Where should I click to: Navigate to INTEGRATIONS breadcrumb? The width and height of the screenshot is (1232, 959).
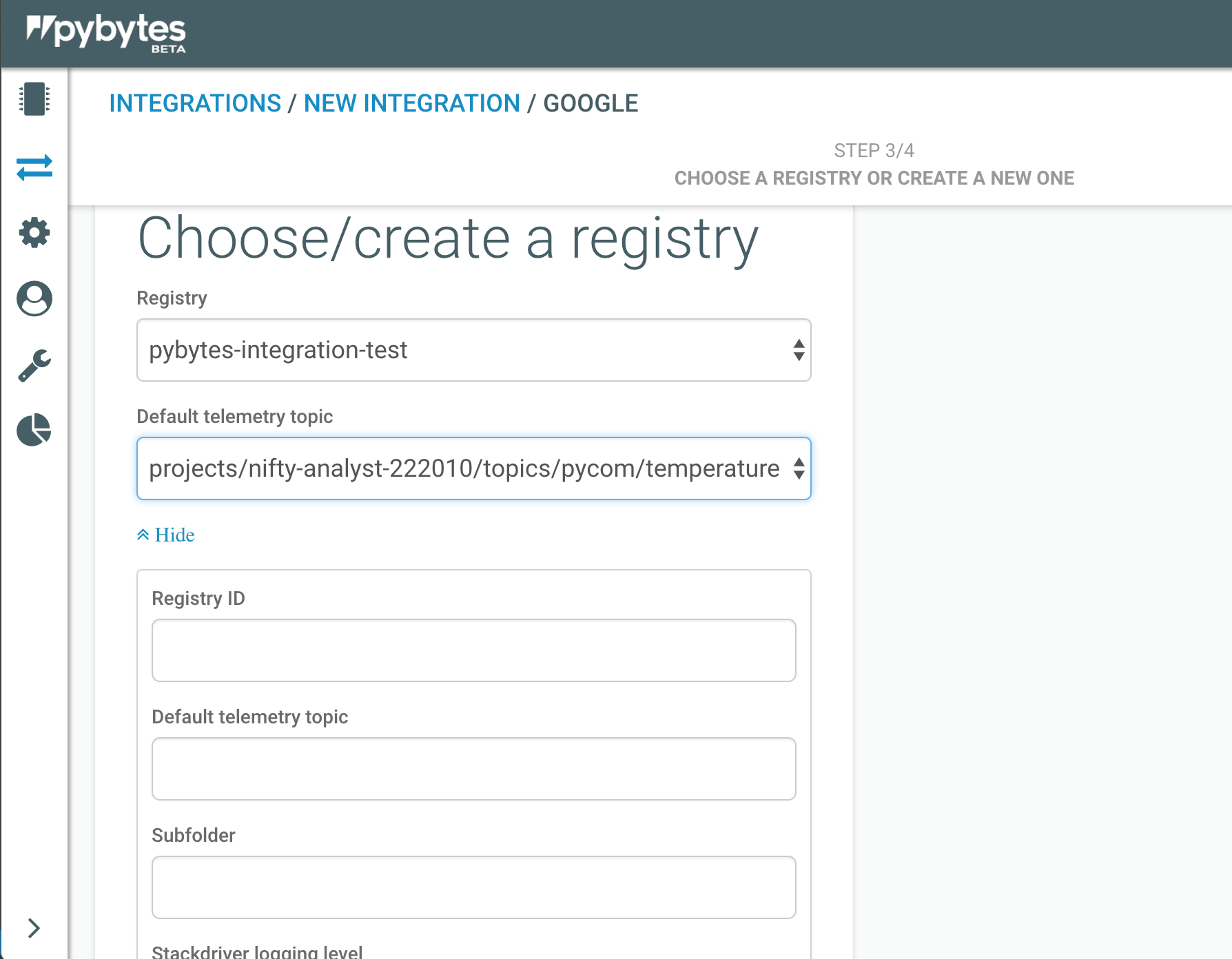196,103
